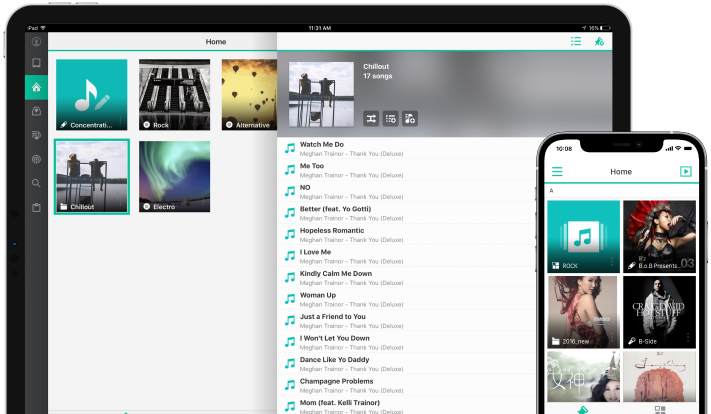The height and width of the screenshot is (414, 711).
Task: Click the search magnifier icon in sidebar
Action: [x=36, y=183]
